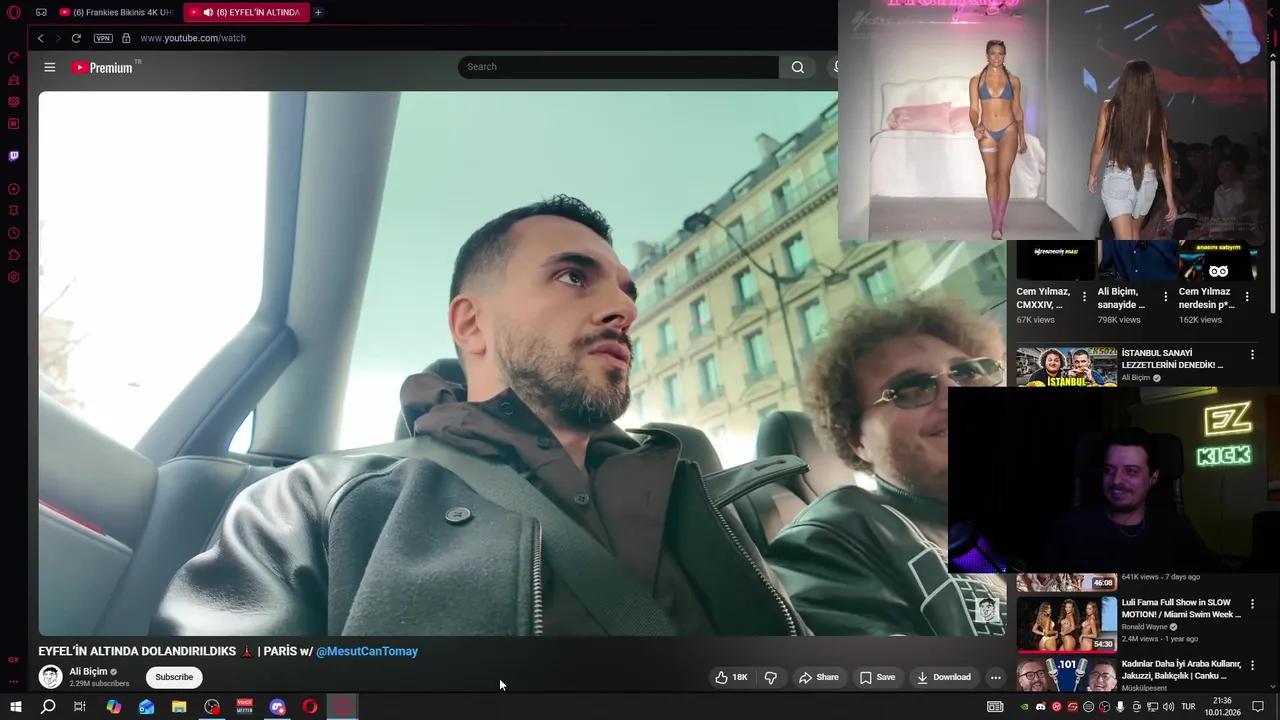Open File Explorer from taskbar

pyautogui.click(x=179, y=707)
